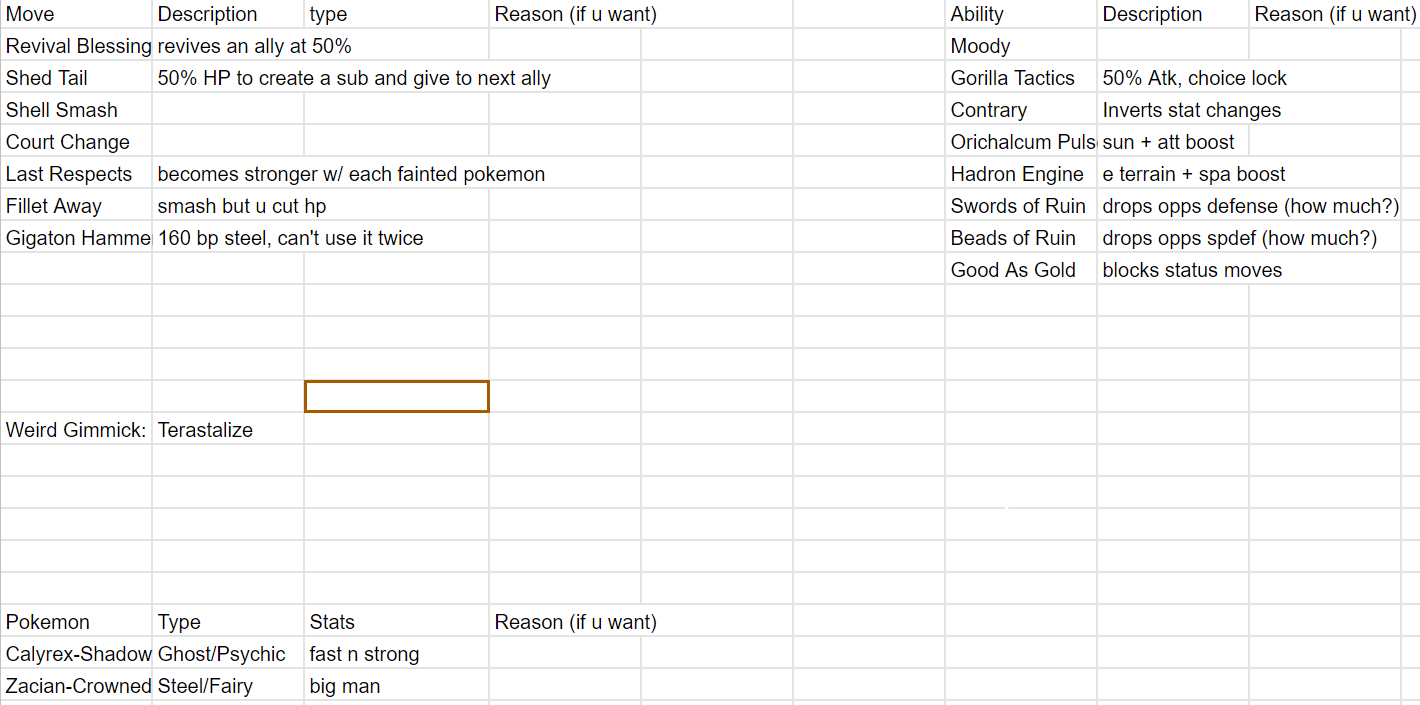Click the Zacian-Crowned cell
Screen dimensions: 1420x705
coord(78,686)
